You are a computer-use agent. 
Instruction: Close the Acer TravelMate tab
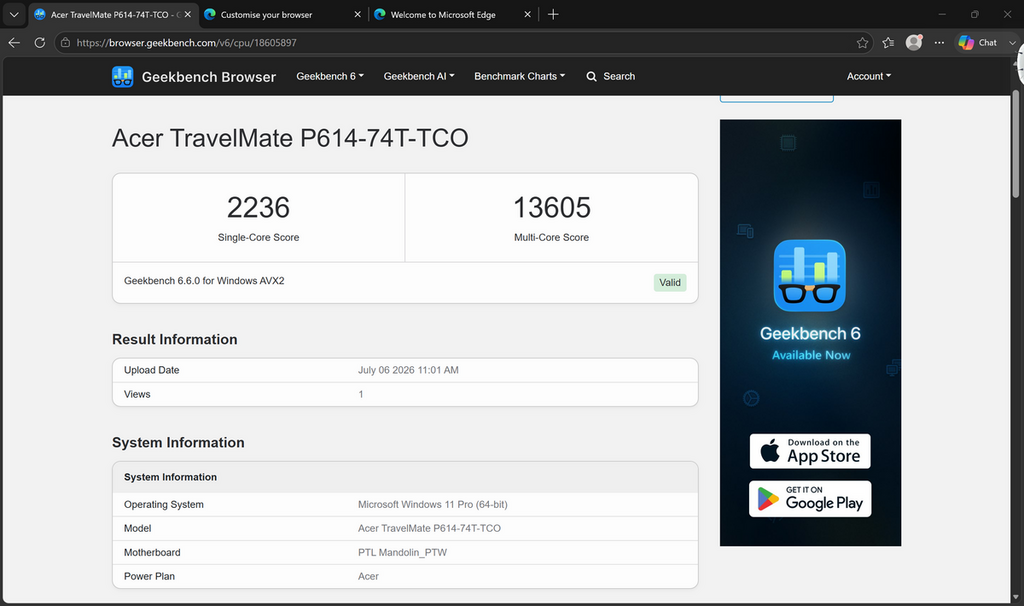pos(187,14)
